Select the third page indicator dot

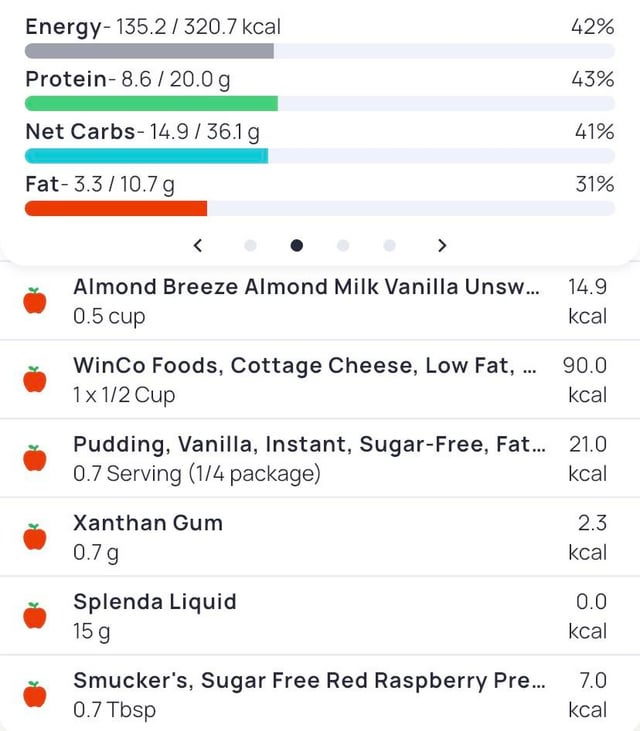[x=343, y=245]
